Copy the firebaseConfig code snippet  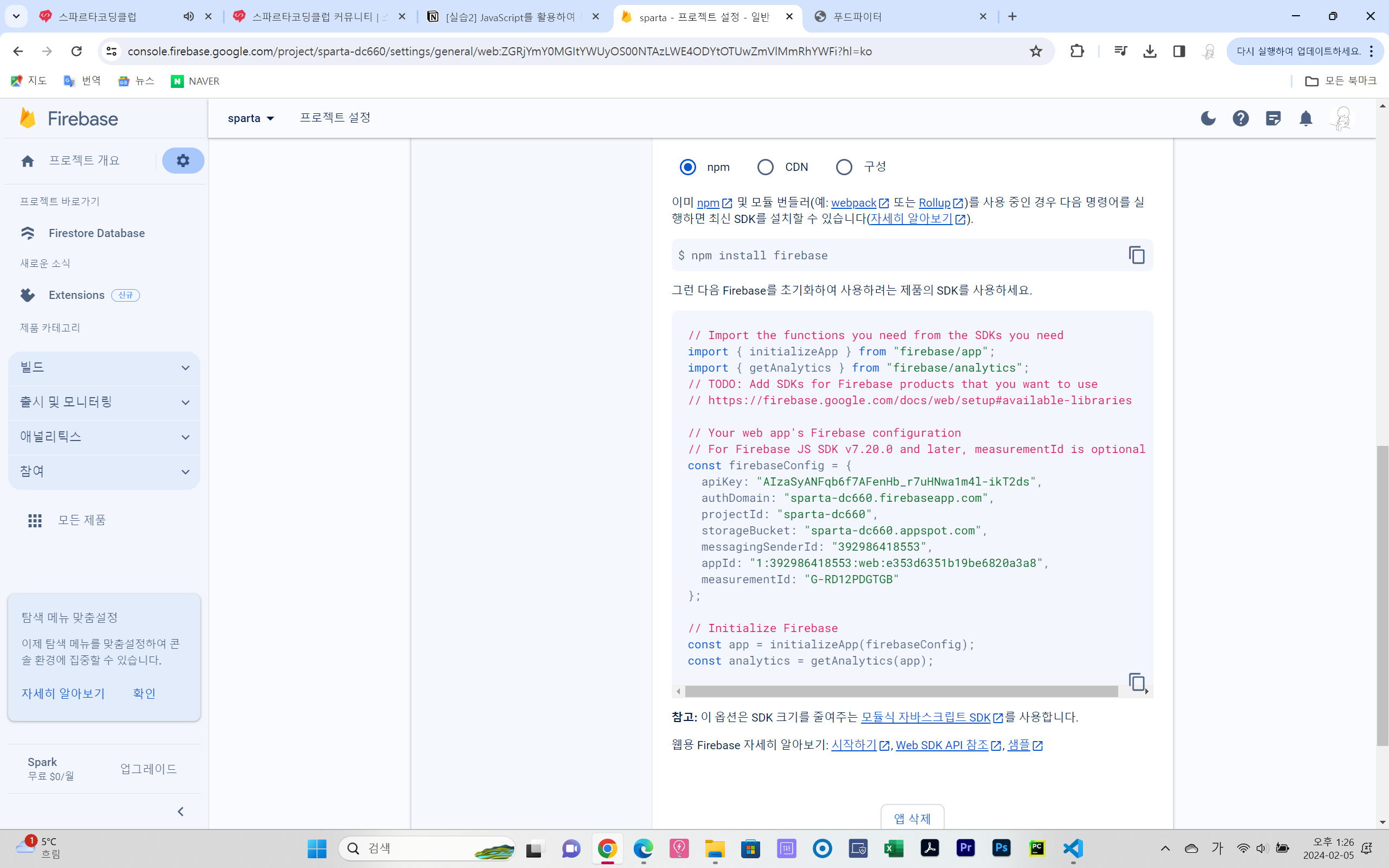1137,682
